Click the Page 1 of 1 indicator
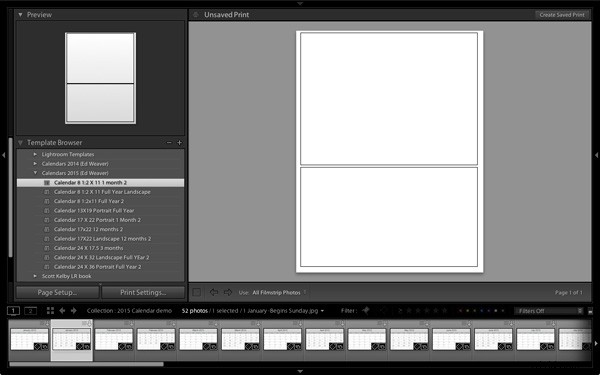The image size is (600, 375). click(569, 293)
